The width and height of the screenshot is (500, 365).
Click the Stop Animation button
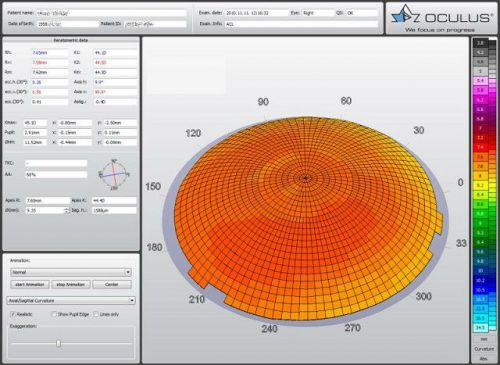70,284
